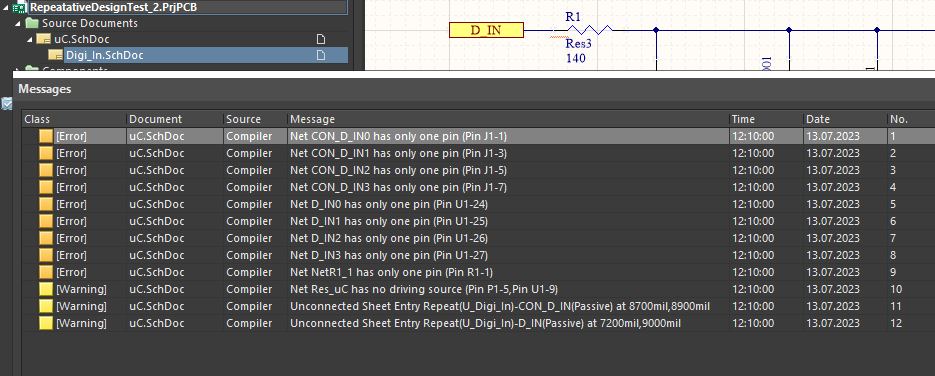
Task: Select error Net NetR1_1 has only one pin
Action: (x=478, y=272)
